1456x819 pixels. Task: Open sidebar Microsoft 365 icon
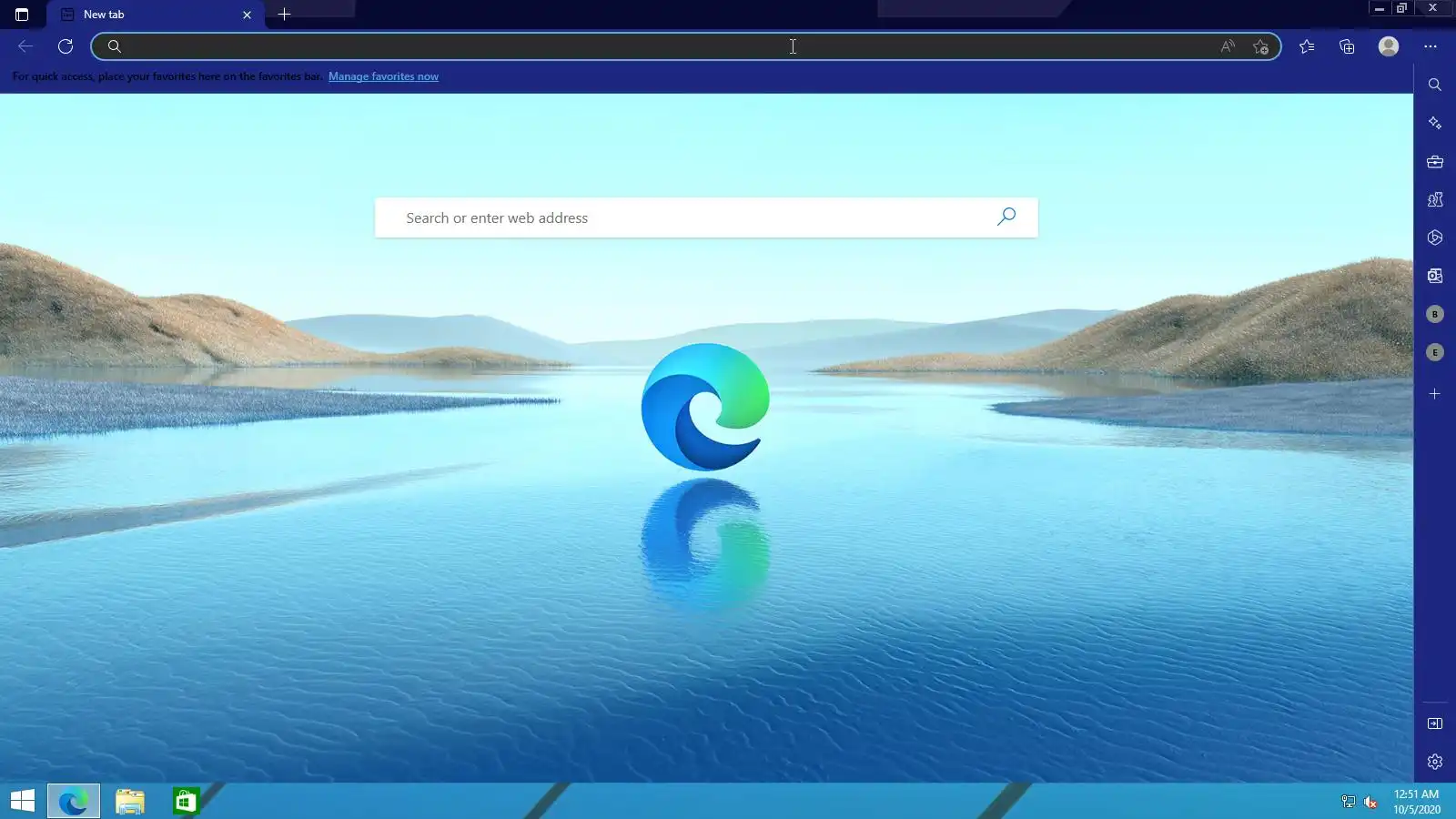pos(1435,238)
